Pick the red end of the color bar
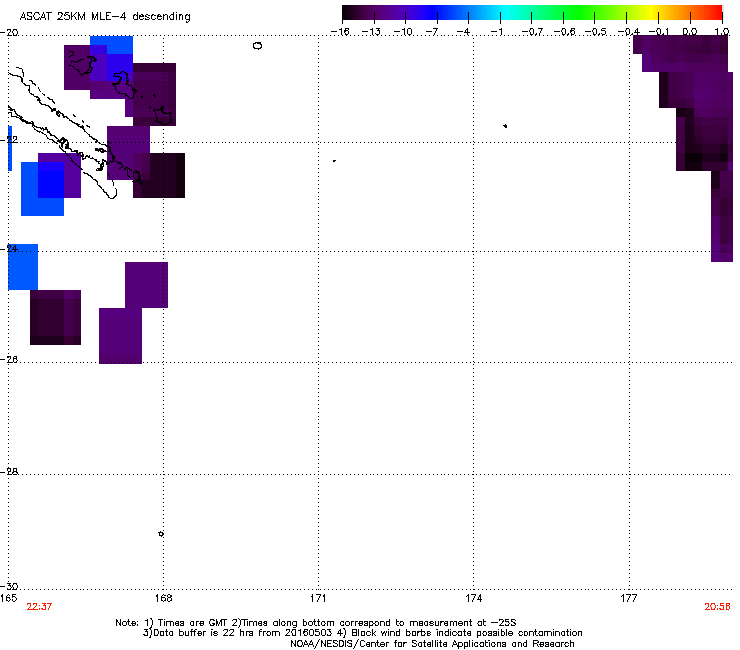The width and height of the screenshot is (740, 650). tap(715, 12)
